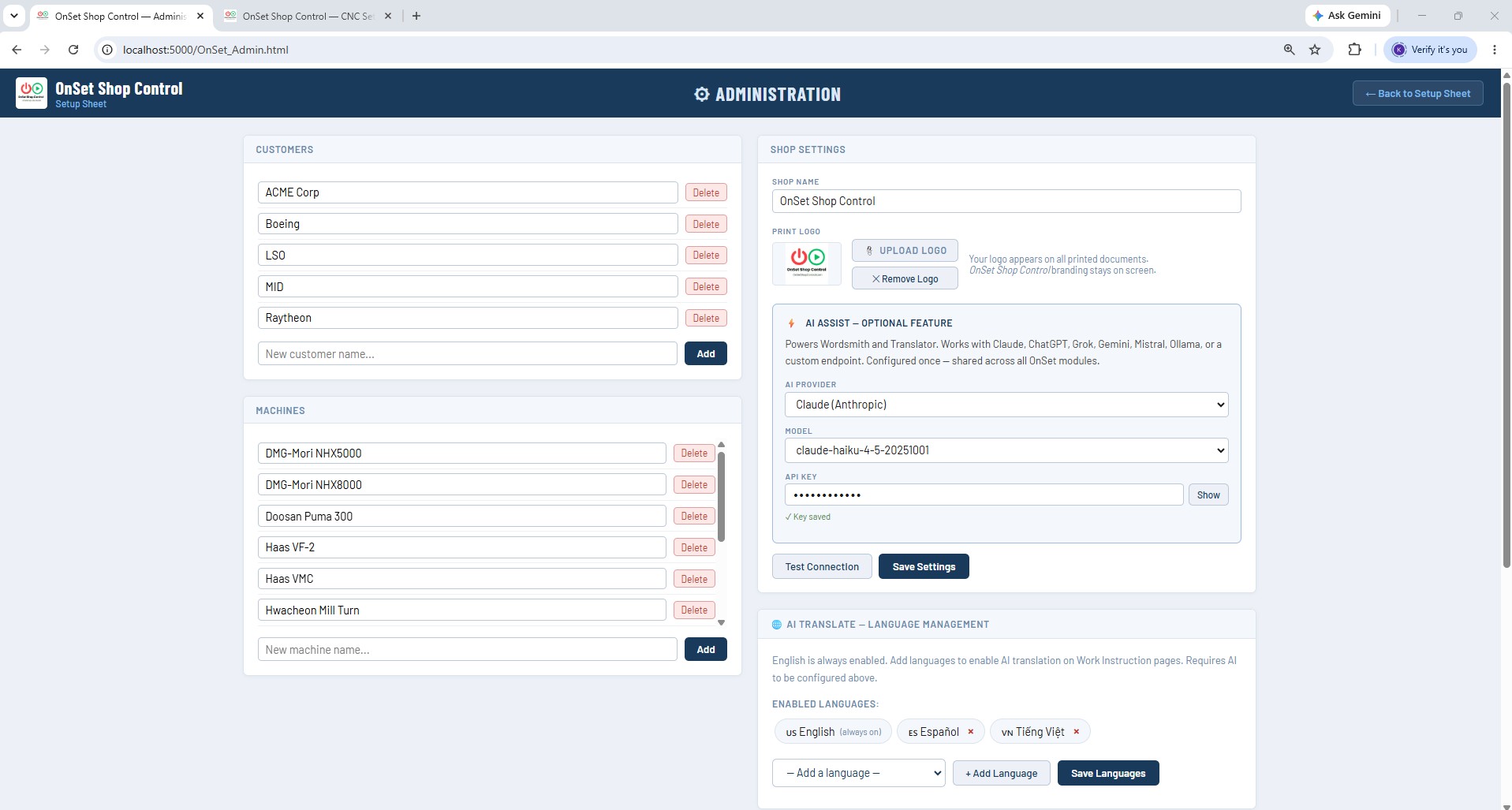Delete the Haas VMC machine
The height and width of the screenshot is (810, 1512).
click(x=694, y=579)
